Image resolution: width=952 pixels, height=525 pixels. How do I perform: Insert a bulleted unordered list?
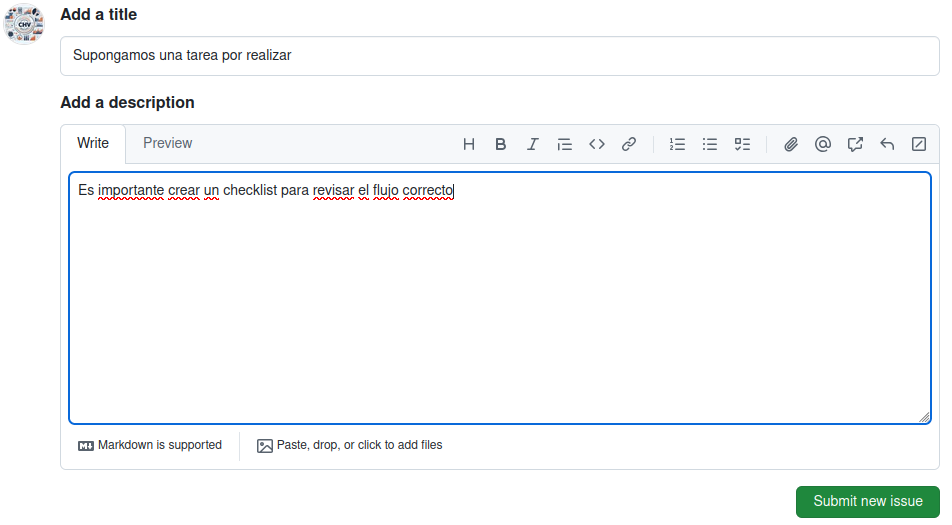pyautogui.click(x=710, y=144)
